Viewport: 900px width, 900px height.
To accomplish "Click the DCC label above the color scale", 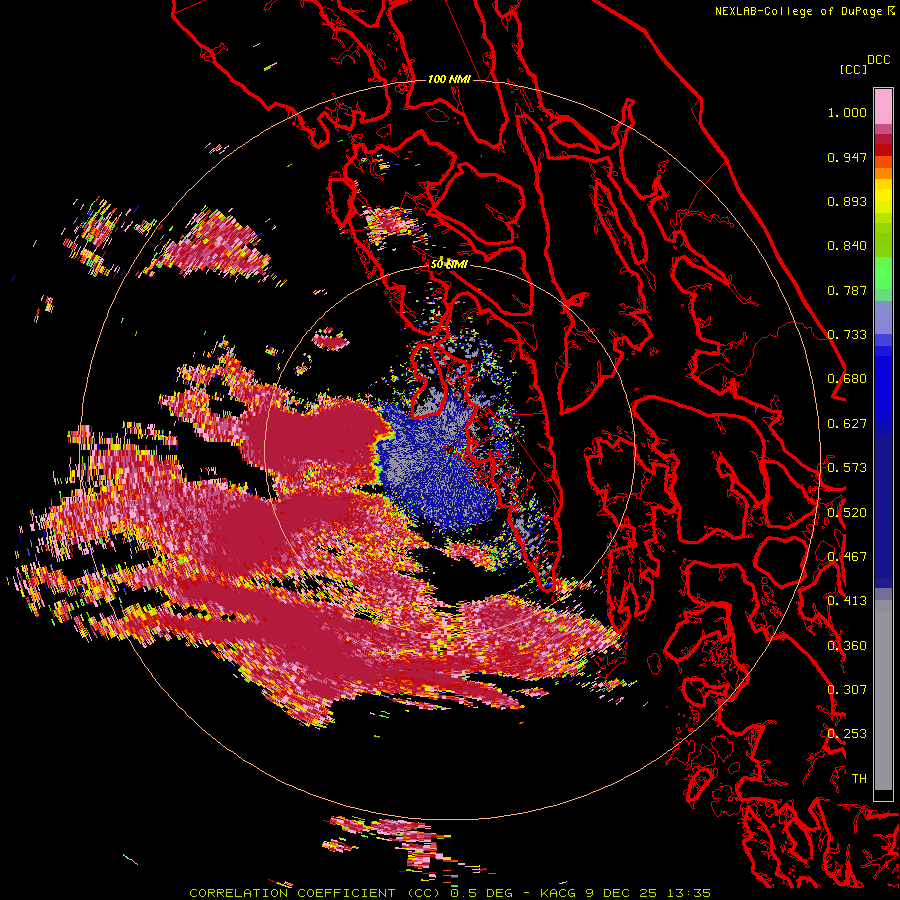I will point(878,60).
